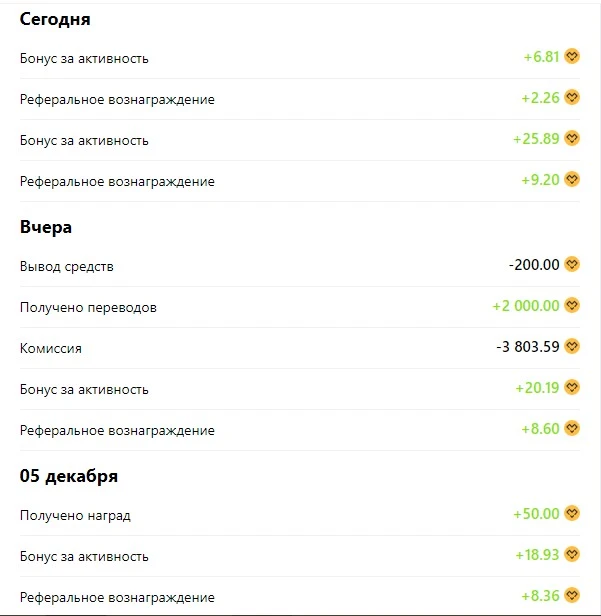The width and height of the screenshot is (601, 616).
Task: Click the coin icon next to -3 803.59 commission
Action: point(572,346)
